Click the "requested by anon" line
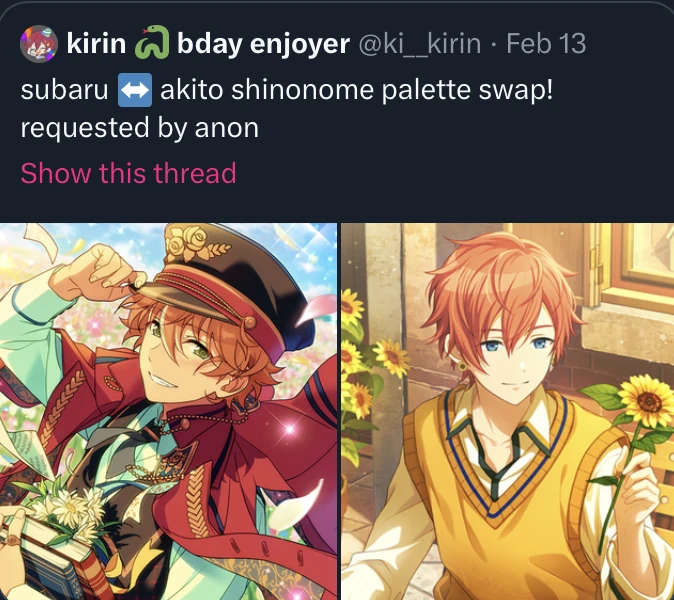This screenshot has width=674, height=600. [x=140, y=128]
